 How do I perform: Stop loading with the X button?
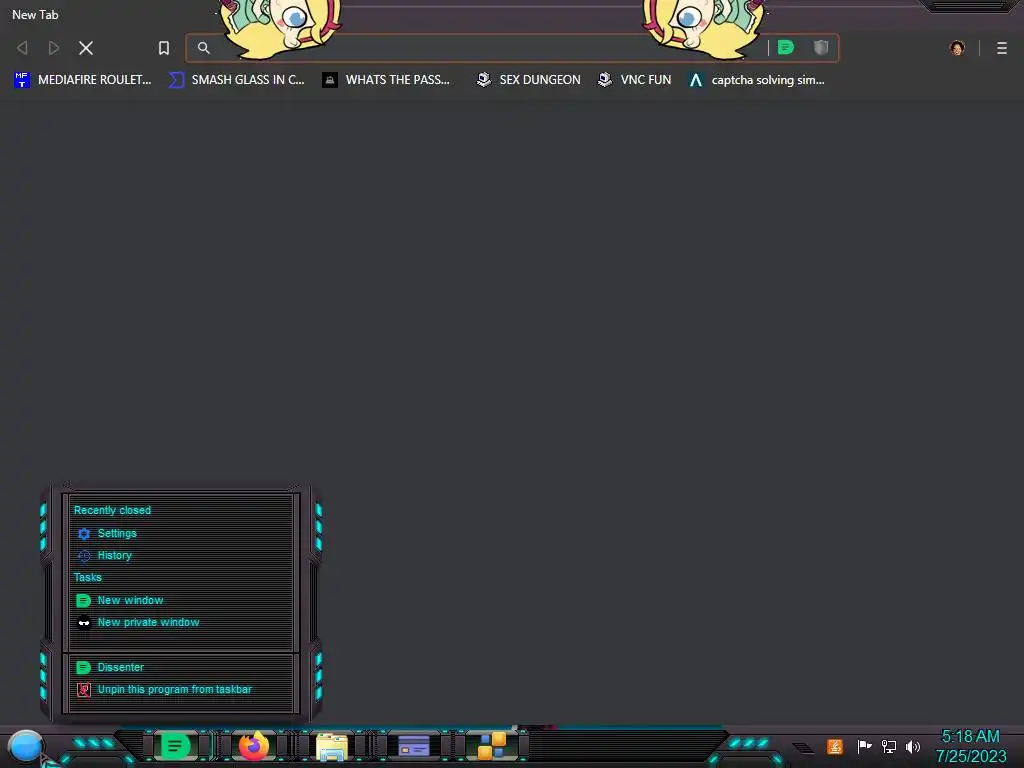coord(86,48)
